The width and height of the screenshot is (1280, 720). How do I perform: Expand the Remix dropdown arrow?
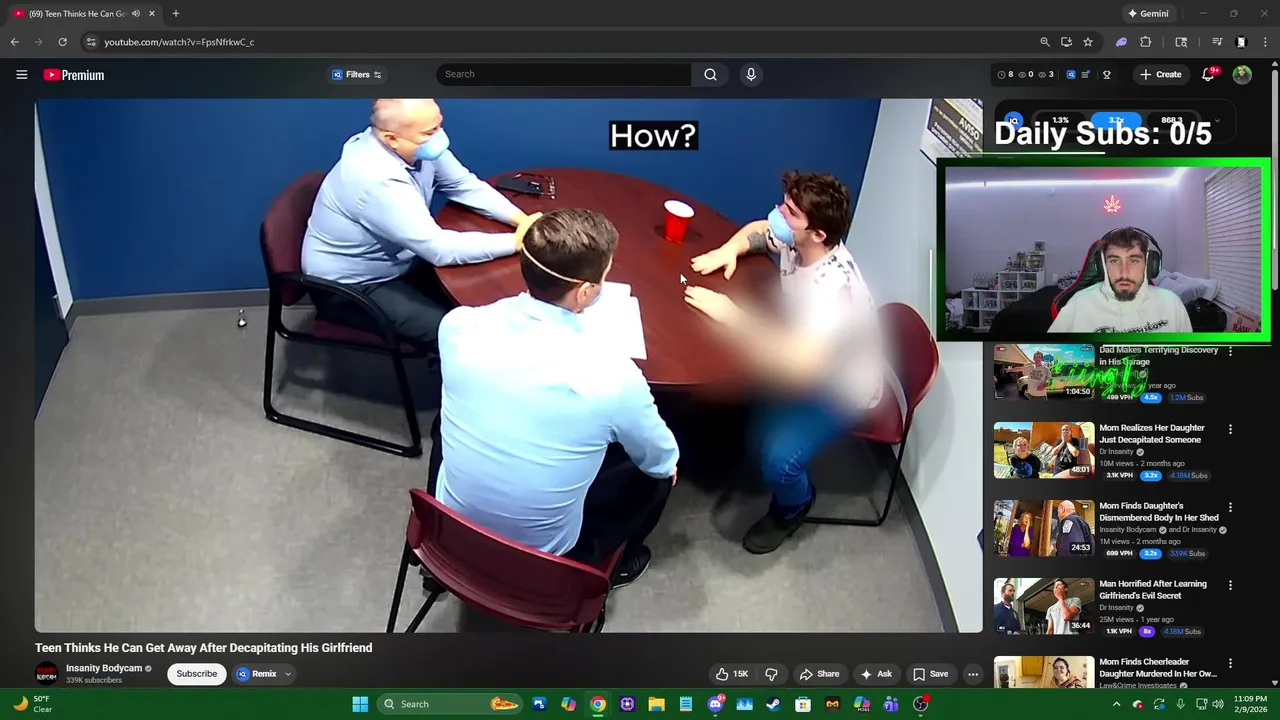(288, 674)
